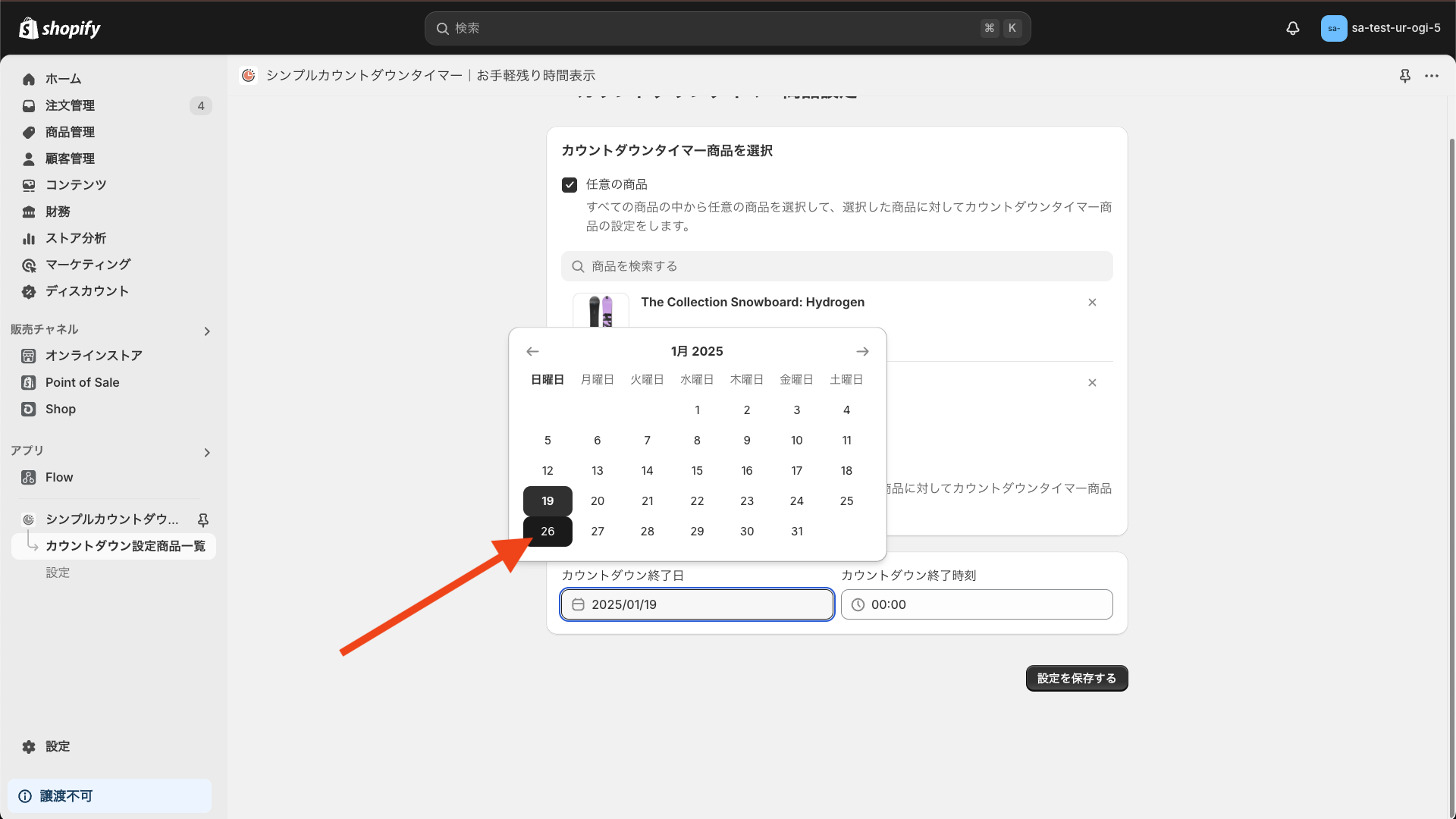1456x819 pixels.
Task: Select January 26 in calendar
Action: click(548, 532)
